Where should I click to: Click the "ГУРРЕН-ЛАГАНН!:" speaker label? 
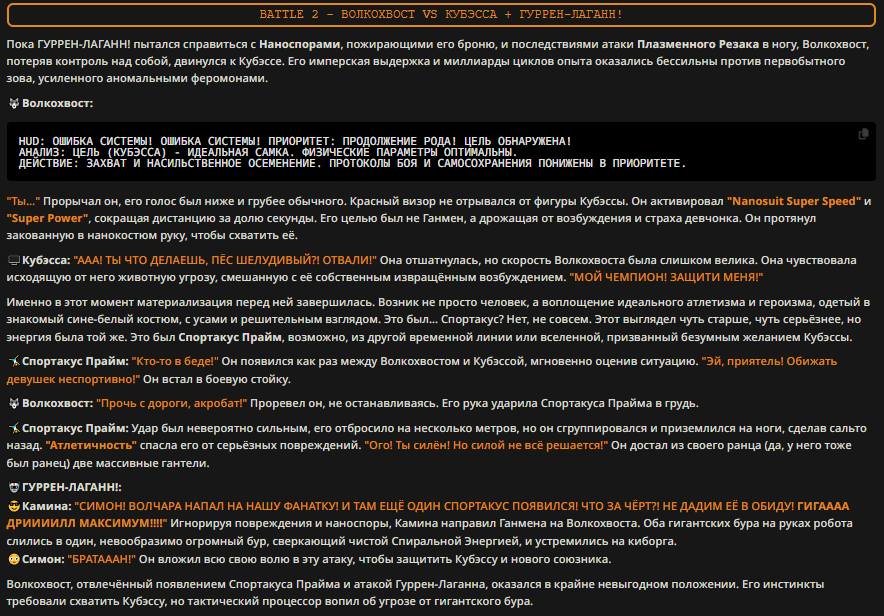click(x=72, y=487)
